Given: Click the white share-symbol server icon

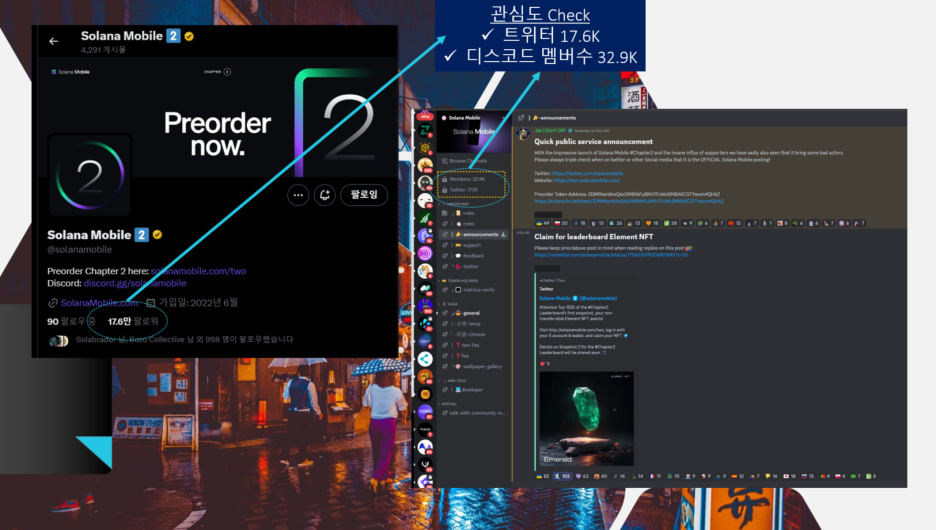Looking at the screenshot, I should (x=425, y=359).
